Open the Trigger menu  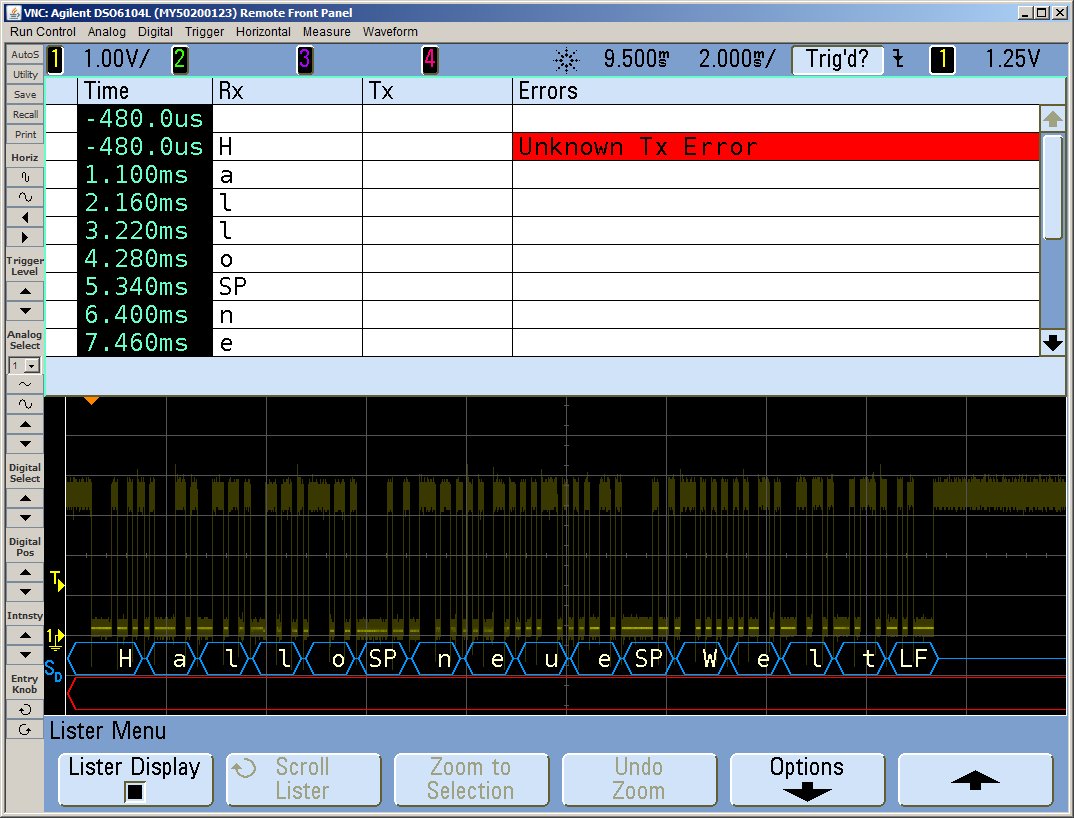[x=204, y=32]
